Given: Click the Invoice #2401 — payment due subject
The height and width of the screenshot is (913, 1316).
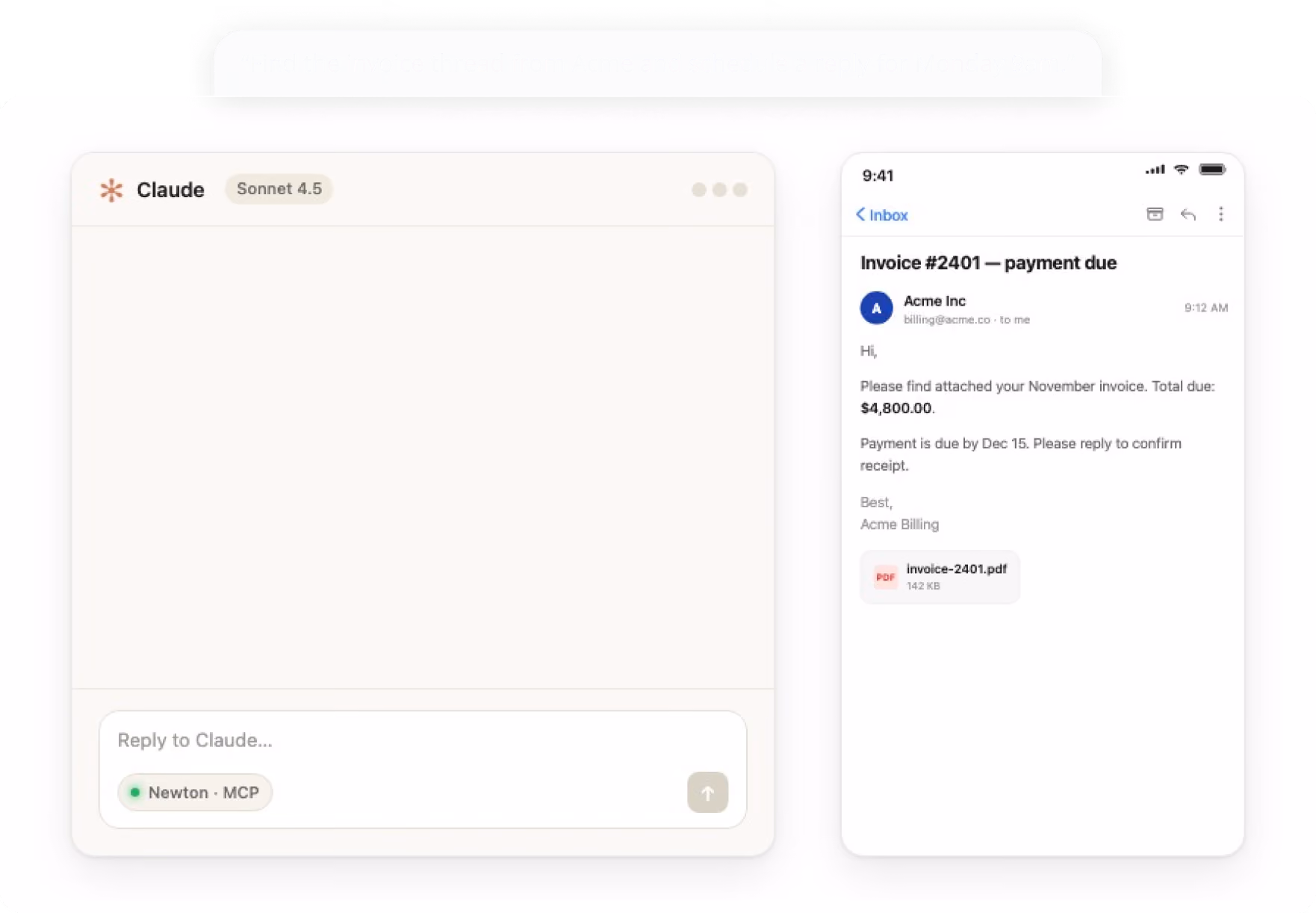Looking at the screenshot, I should point(988,263).
